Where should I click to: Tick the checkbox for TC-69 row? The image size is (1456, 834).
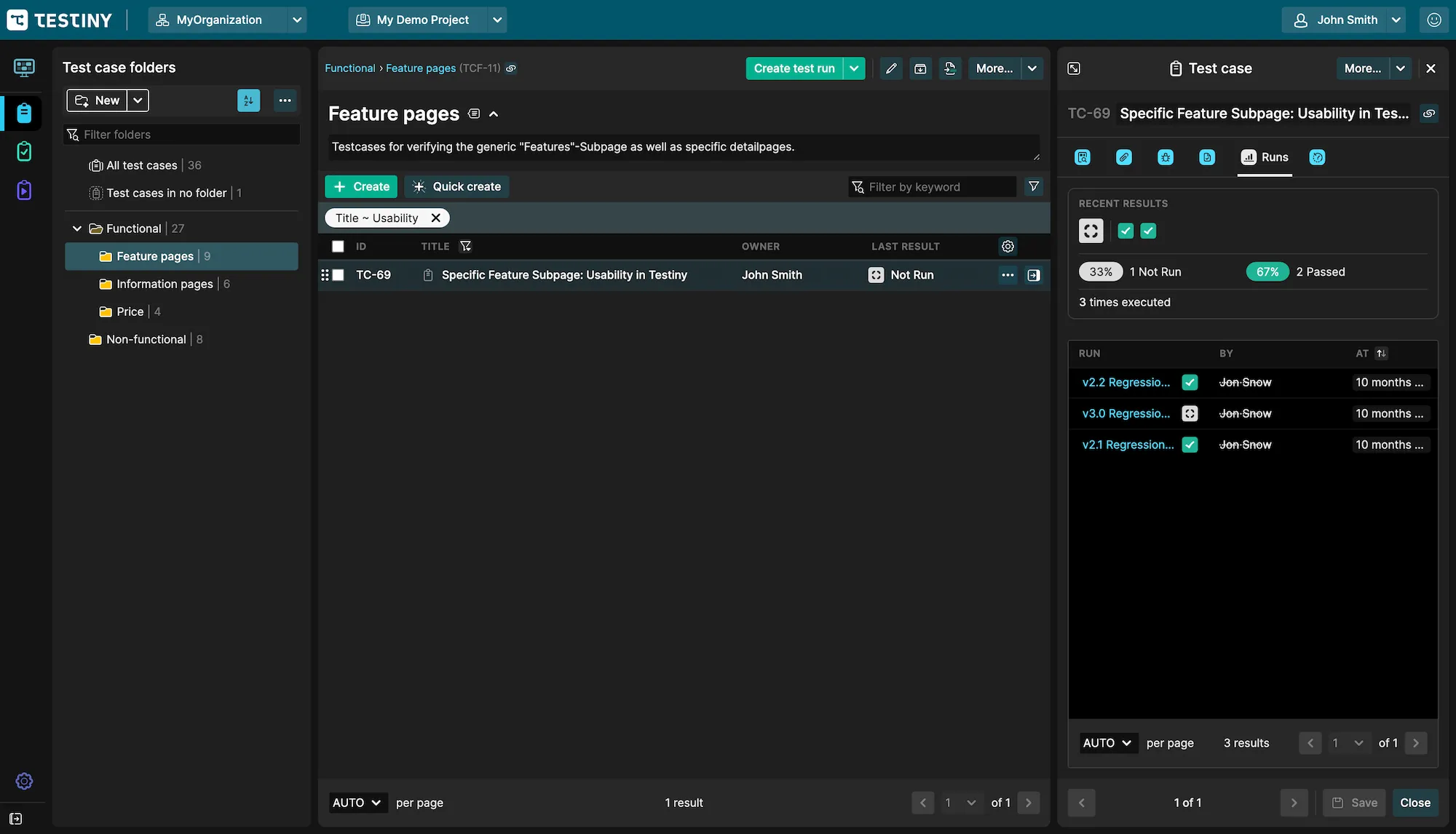pos(338,275)
